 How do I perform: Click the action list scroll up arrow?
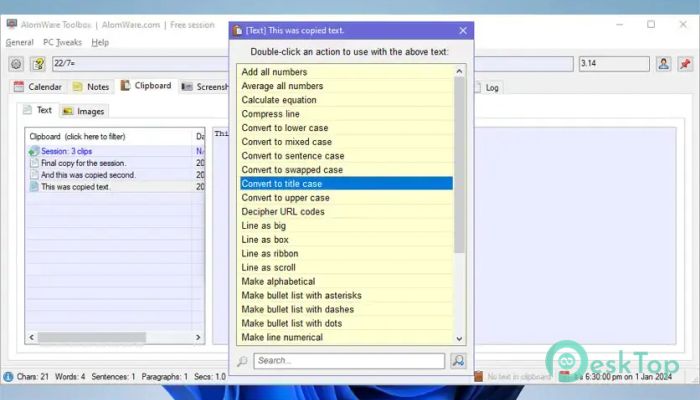(x=459, y=71)
